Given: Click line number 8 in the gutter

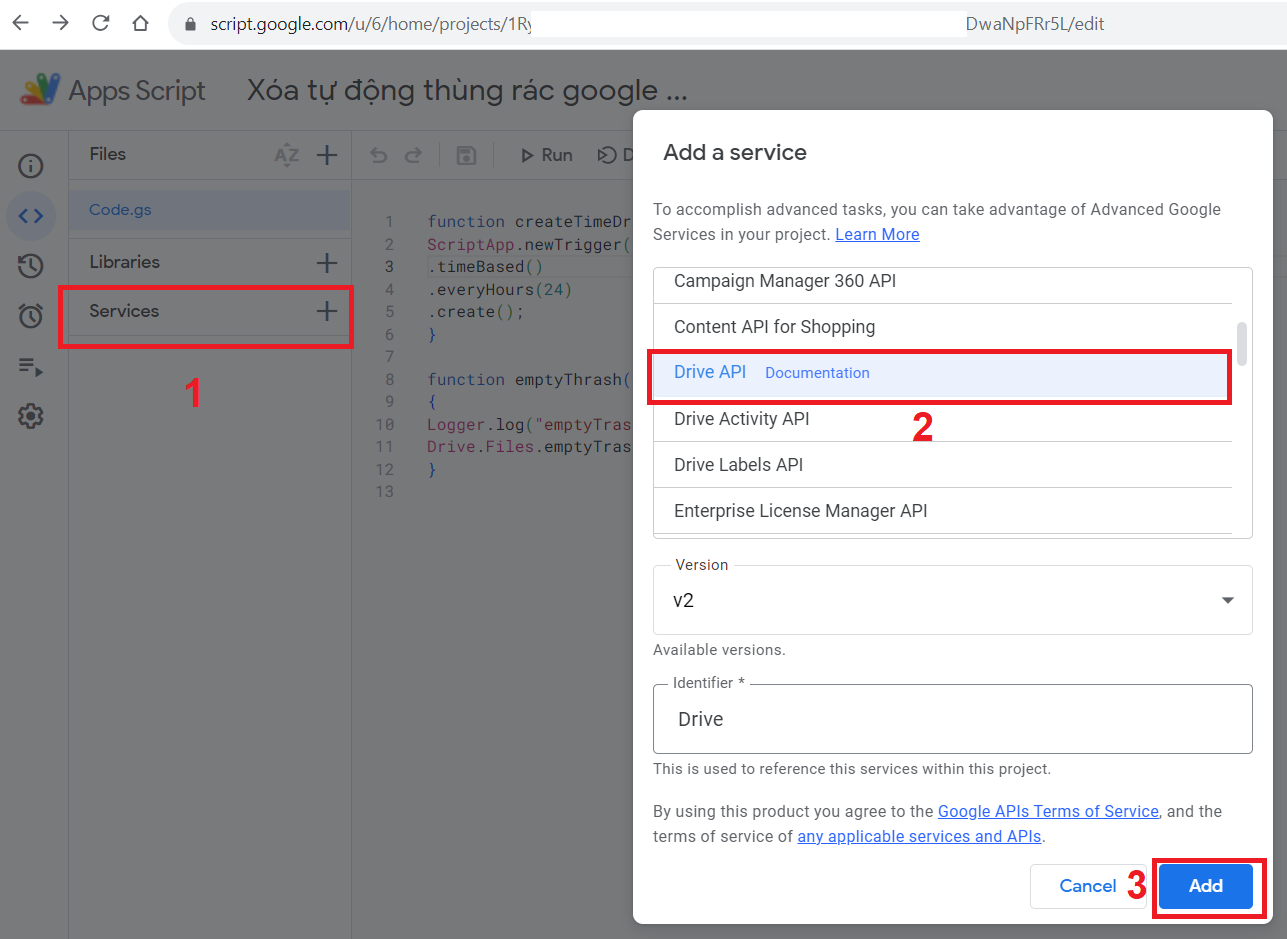Looking at the screenshot, I should pyautogui.click(x=389, y=380).
